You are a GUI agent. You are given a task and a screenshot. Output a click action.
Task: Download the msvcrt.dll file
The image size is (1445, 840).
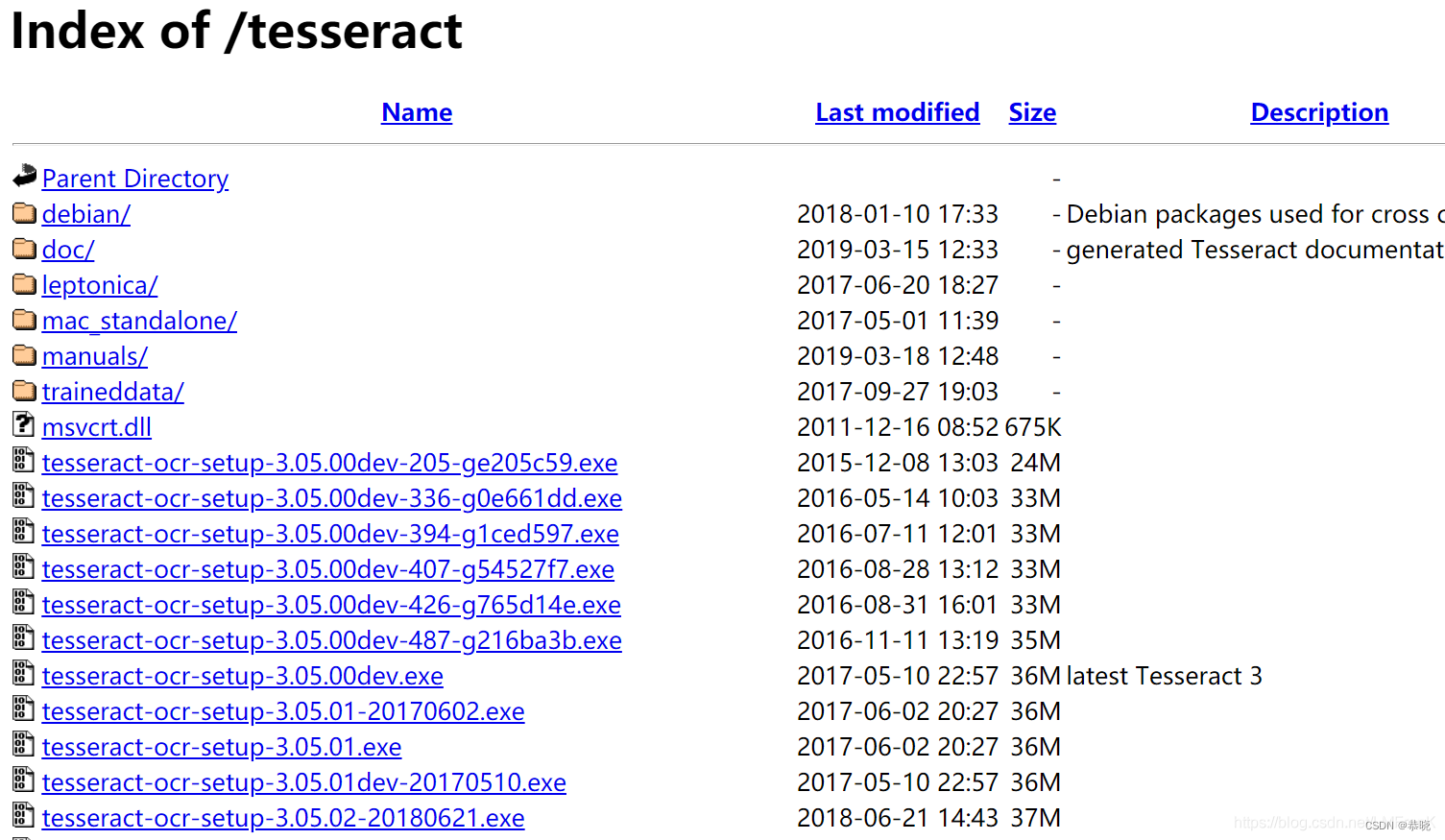[97, 427]
